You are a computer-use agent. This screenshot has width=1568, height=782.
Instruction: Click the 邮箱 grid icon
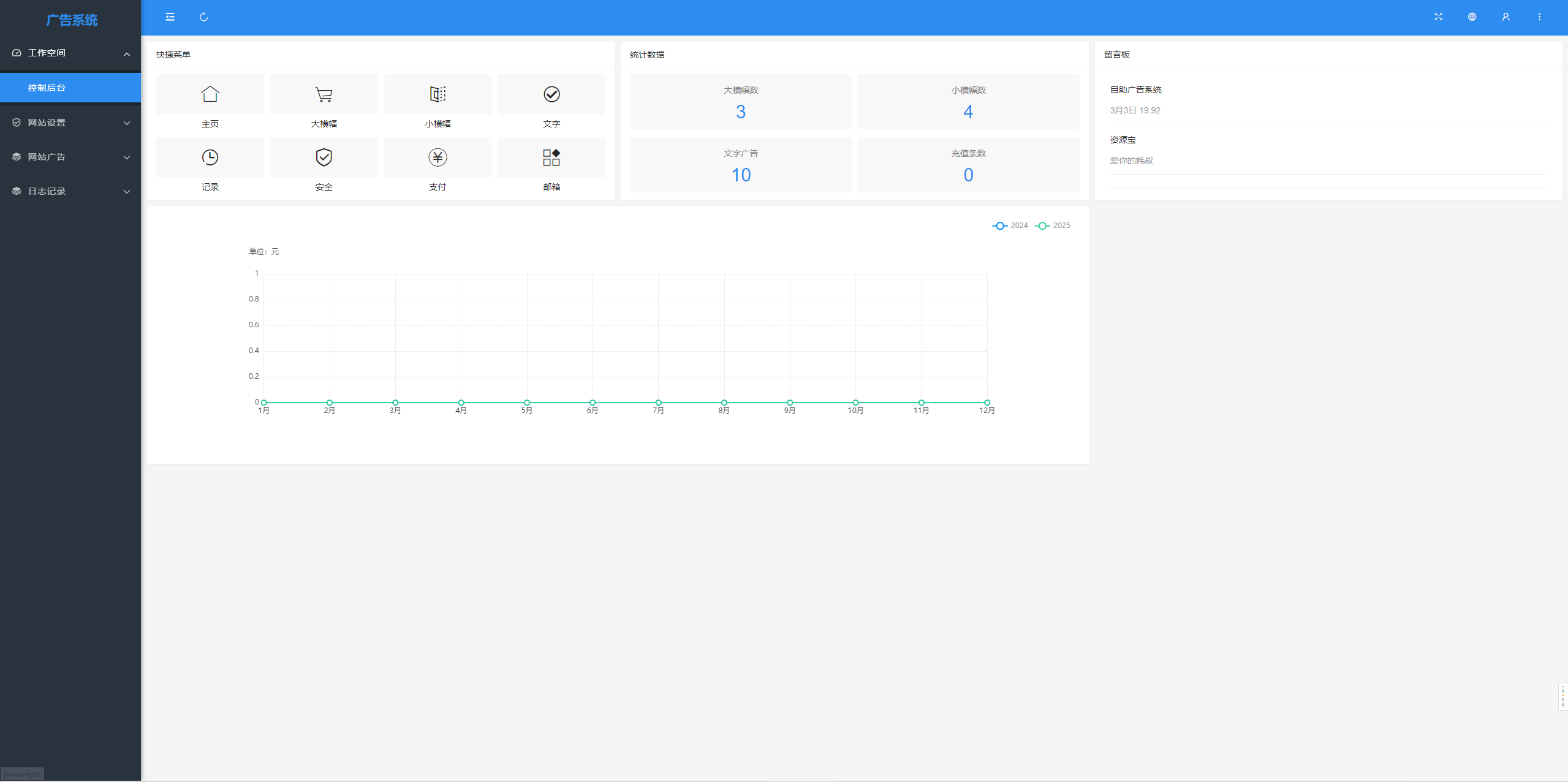pyautogui.click(x=551, y=158)
